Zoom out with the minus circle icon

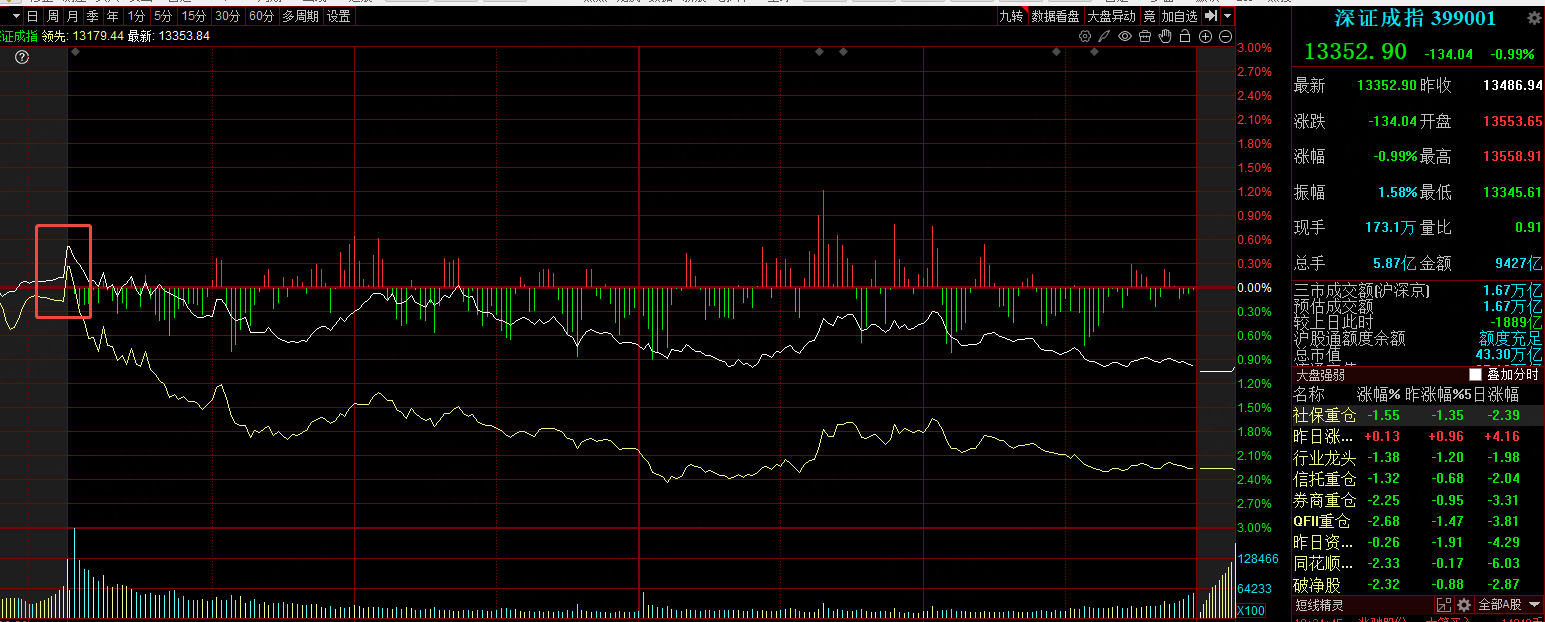1225,37
